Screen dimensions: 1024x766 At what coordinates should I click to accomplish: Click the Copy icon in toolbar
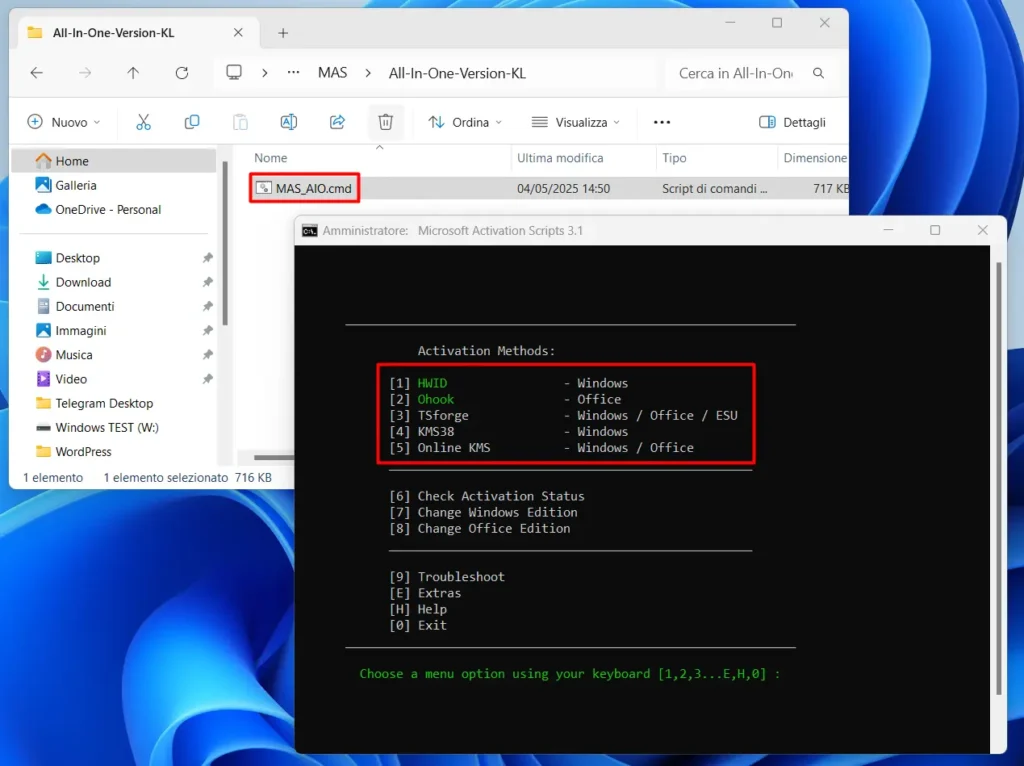(x=192, y=122)
